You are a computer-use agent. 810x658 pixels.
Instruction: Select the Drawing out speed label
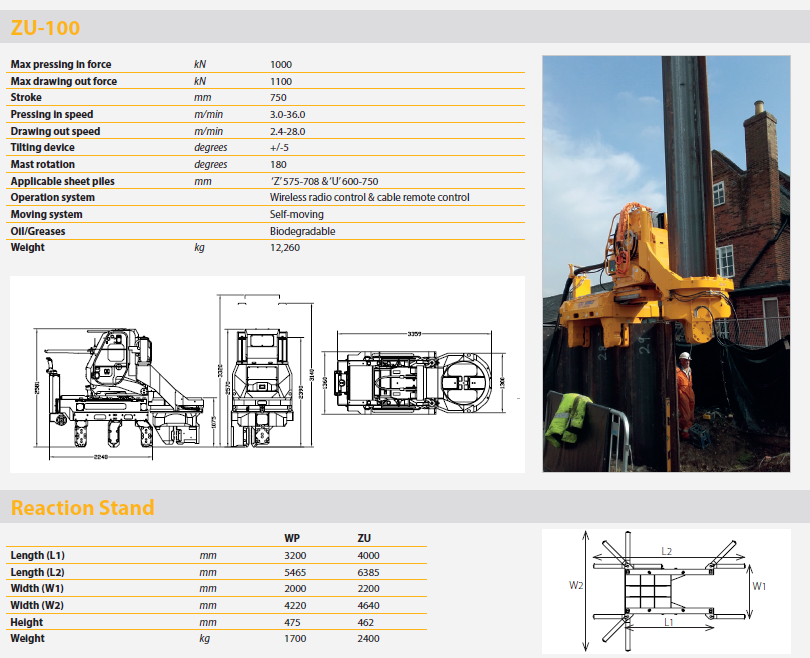(55, 131)
